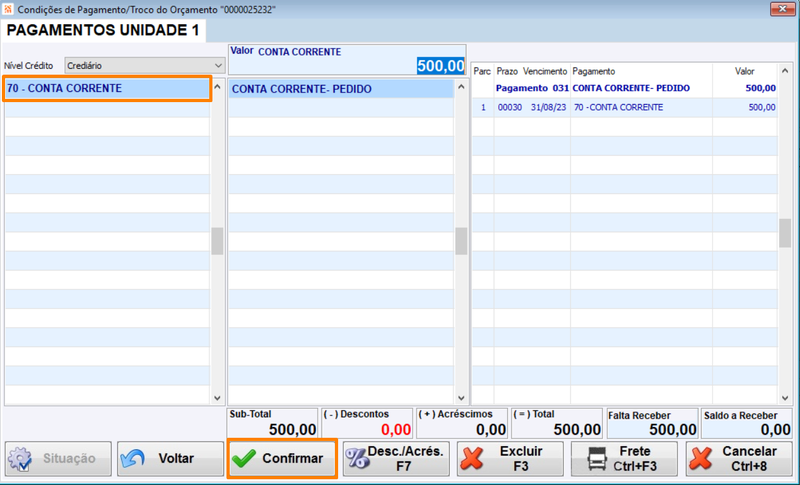Select the Pagamento 031 group row

click(x=624, y=88)
